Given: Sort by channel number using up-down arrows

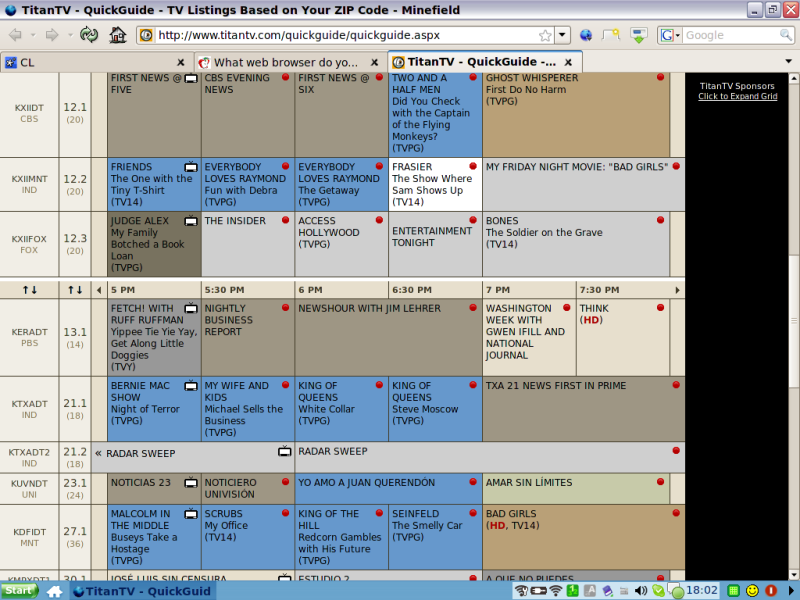Looking at the screenshot, I should 75,290.
